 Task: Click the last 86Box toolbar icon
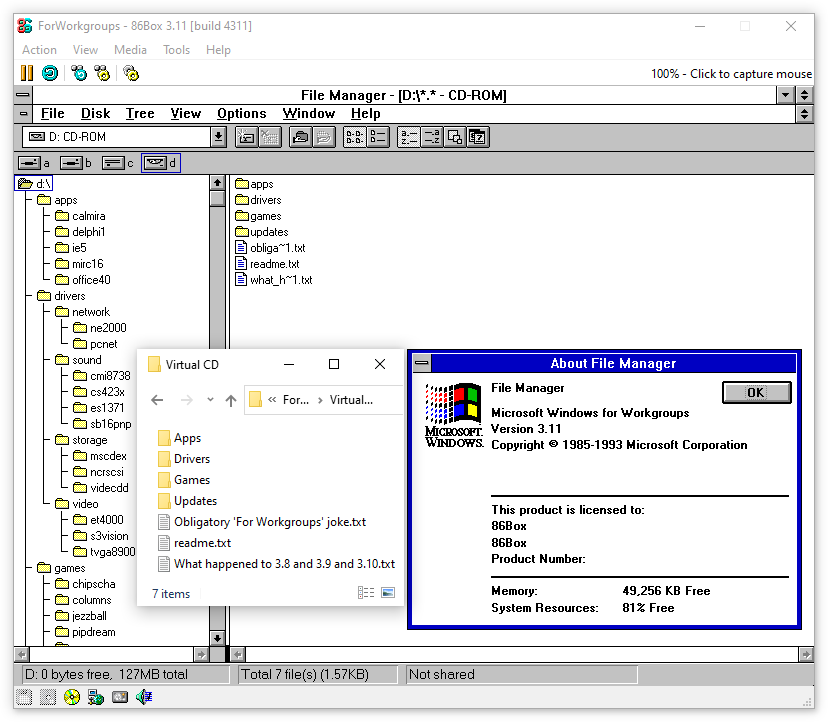pos(130,73)
